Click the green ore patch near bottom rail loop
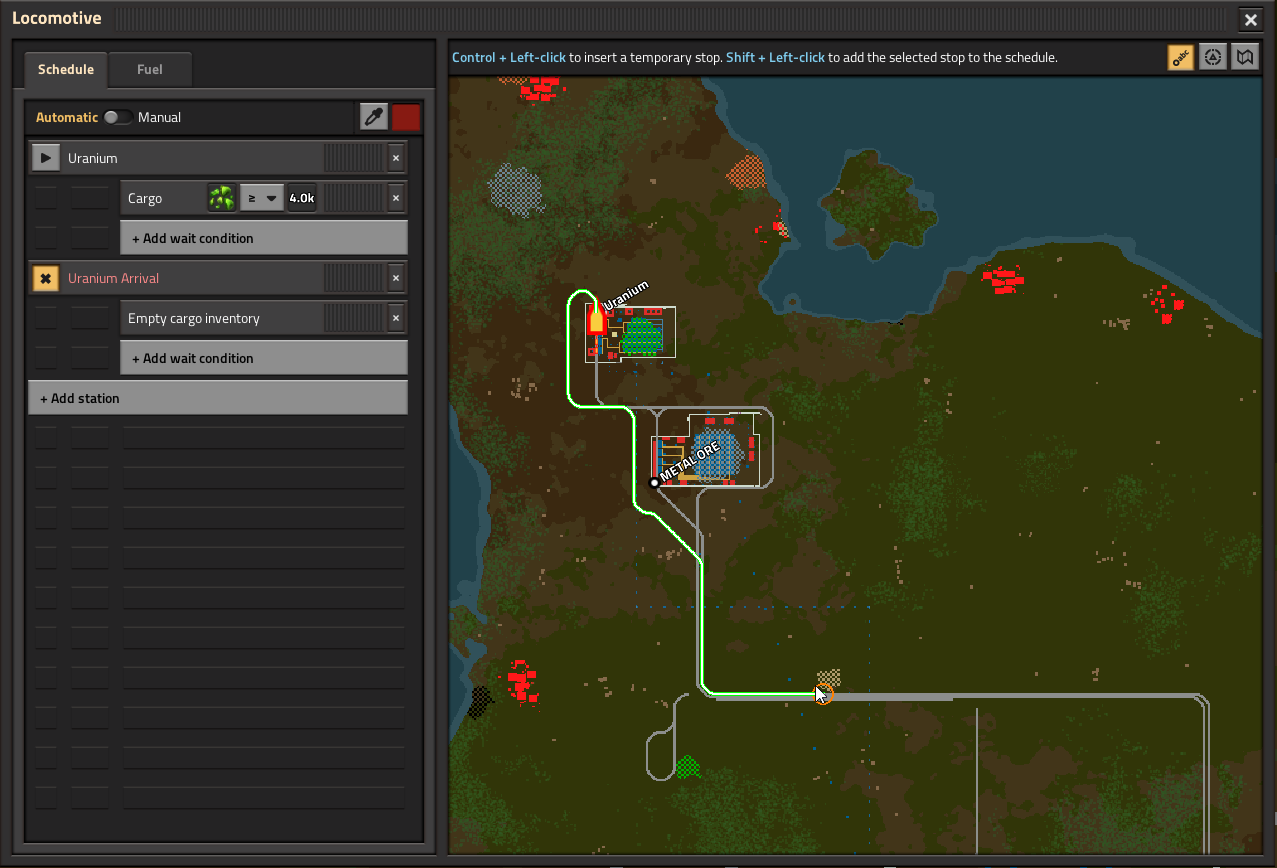The height and width of the screenshot is (868, 1277). click(x=687, y=767)
